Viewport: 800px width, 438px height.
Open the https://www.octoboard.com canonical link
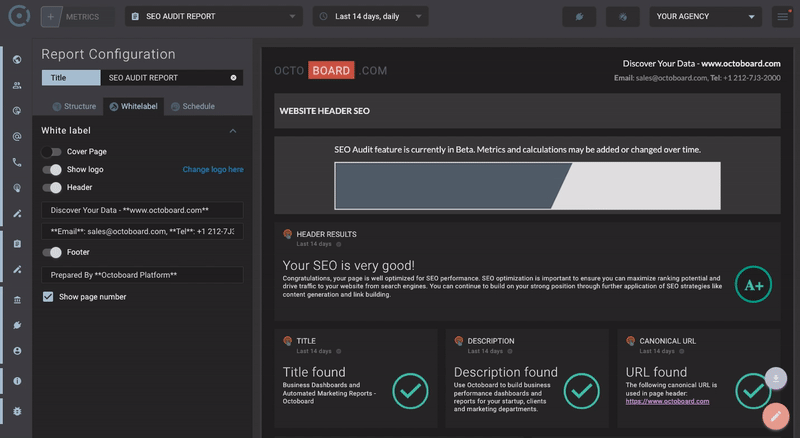coord(667,401)
